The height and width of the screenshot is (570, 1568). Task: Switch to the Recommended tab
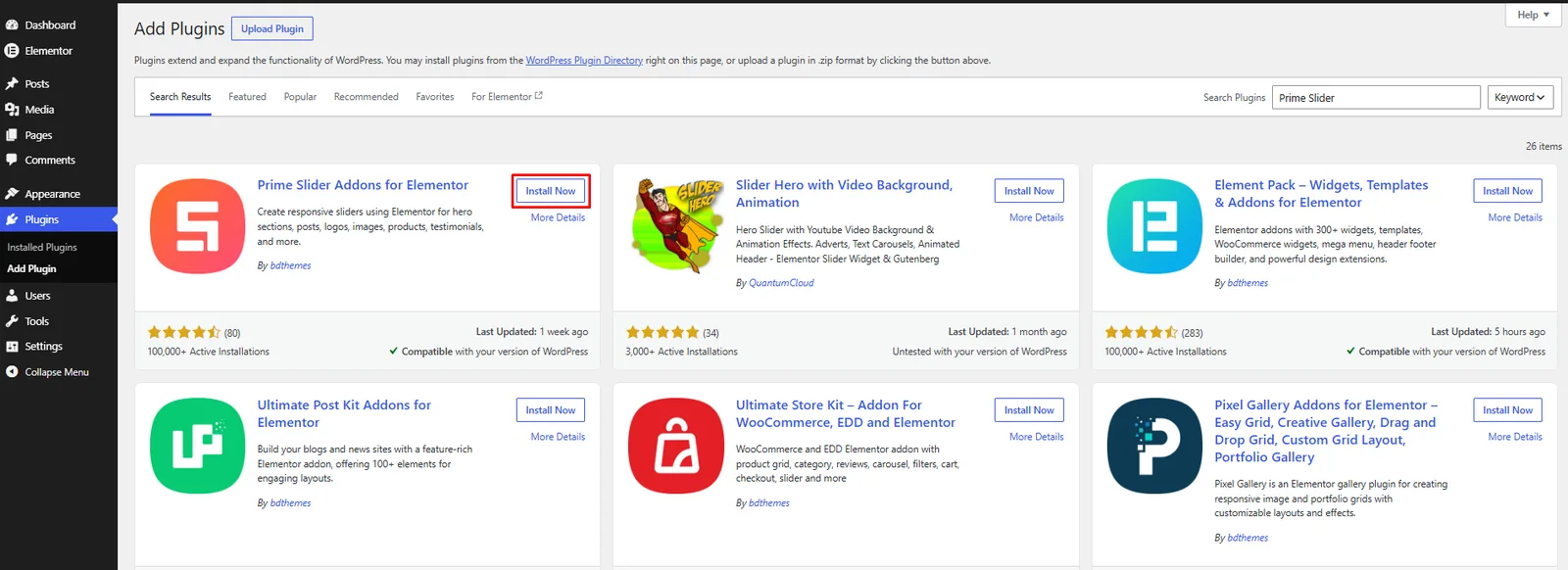[366, 97]
